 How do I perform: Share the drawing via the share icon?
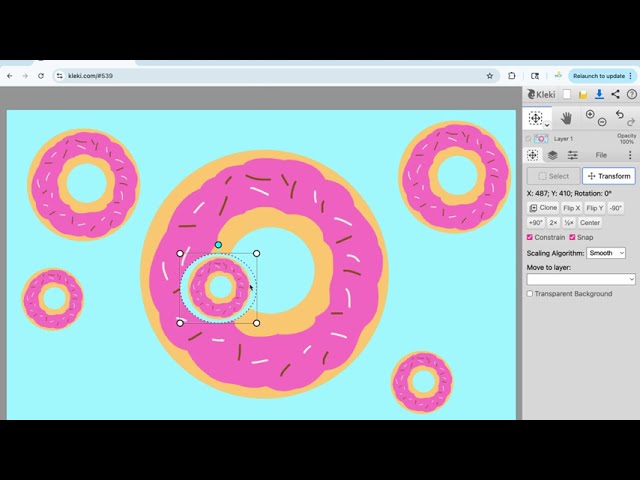pos(616,95)
